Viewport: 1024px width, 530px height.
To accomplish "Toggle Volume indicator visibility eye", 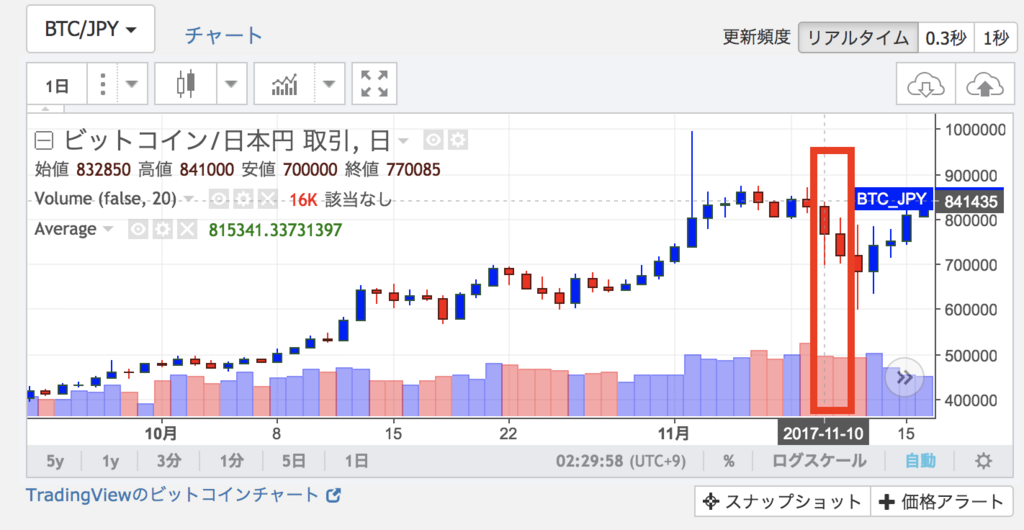I will point(219,199).
